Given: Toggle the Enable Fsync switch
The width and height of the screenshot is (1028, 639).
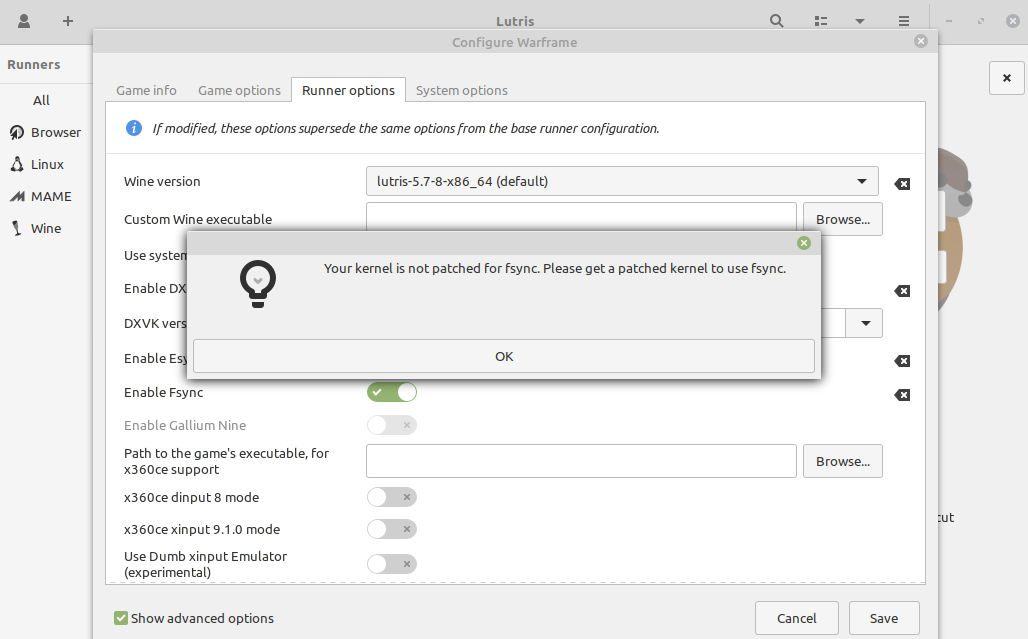Looking at the screenshot, I should [391, 393].
